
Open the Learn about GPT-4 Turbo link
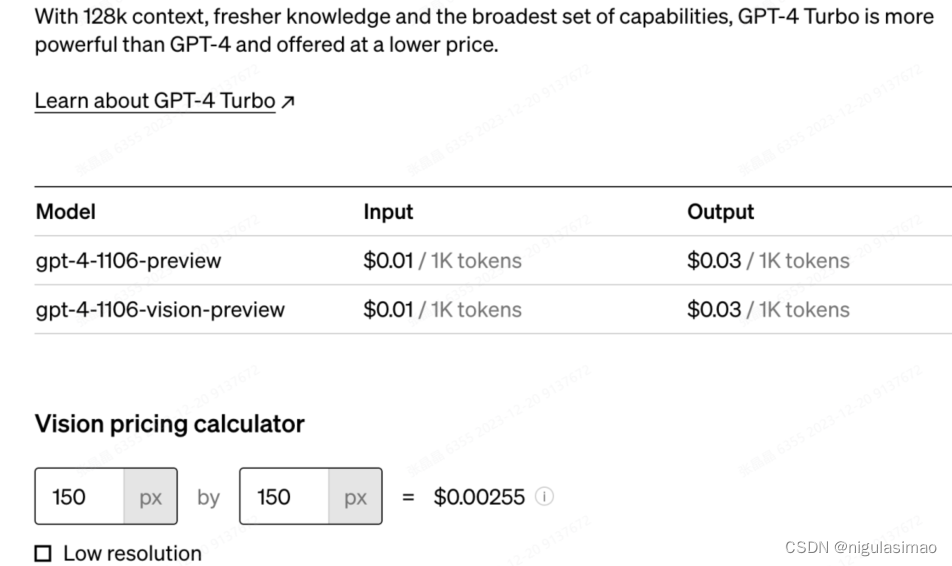pos(154,101)
